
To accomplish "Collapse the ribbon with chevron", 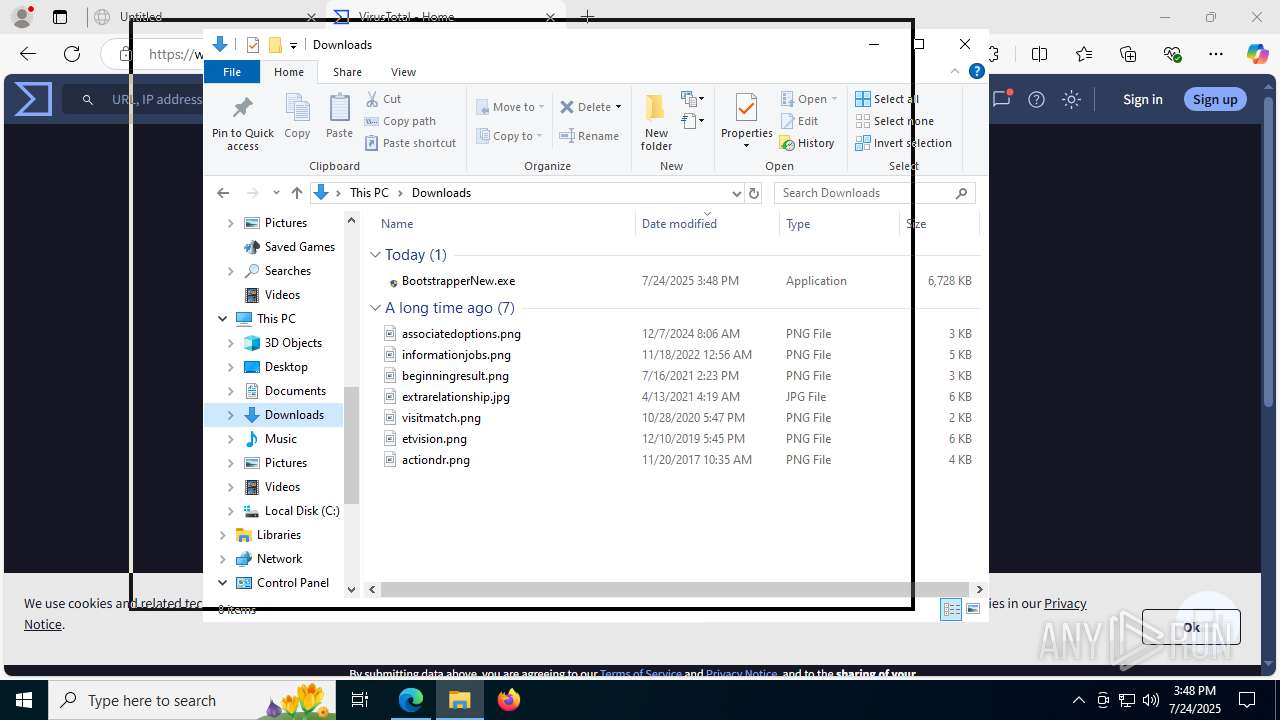I will 954,71.
